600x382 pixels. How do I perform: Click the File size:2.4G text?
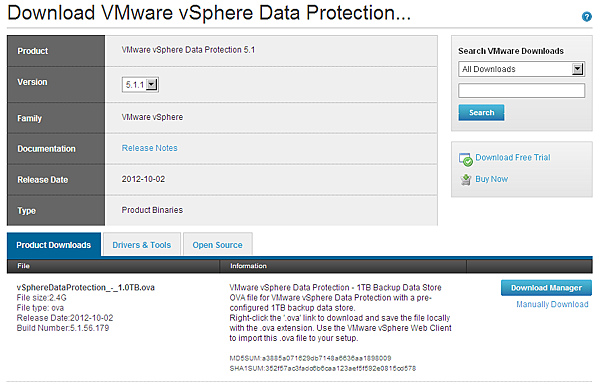click(x=41, y=298)
